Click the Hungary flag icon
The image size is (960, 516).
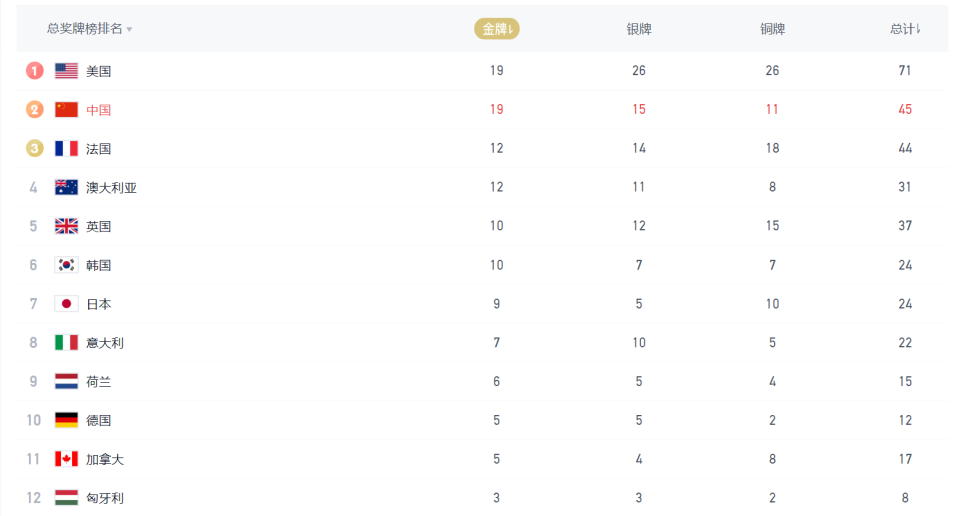[x=66, y=498]
